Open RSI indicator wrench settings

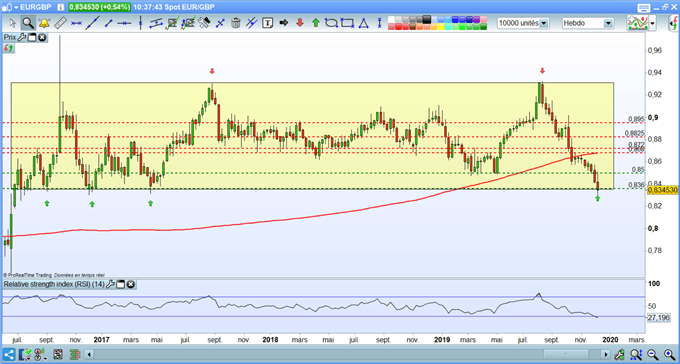pyautogui.click(x=110, y=285)
